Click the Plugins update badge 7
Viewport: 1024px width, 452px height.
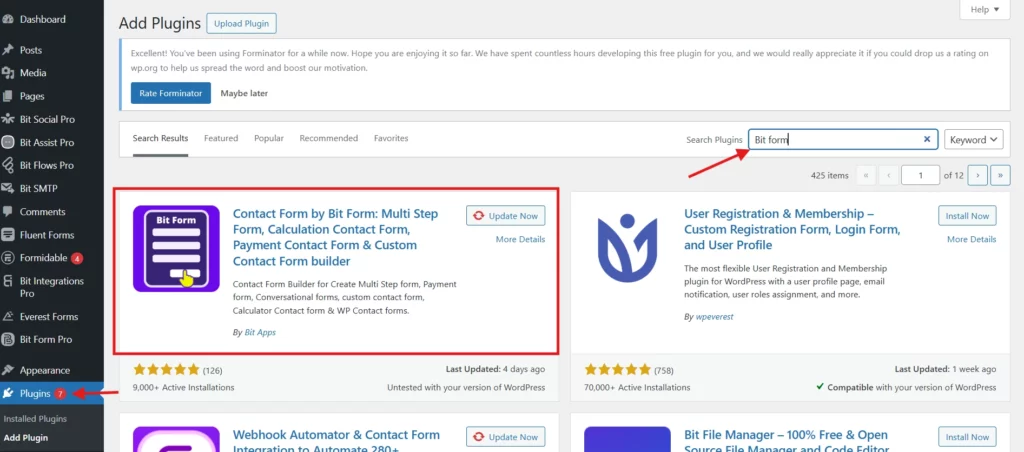[59, 394]
